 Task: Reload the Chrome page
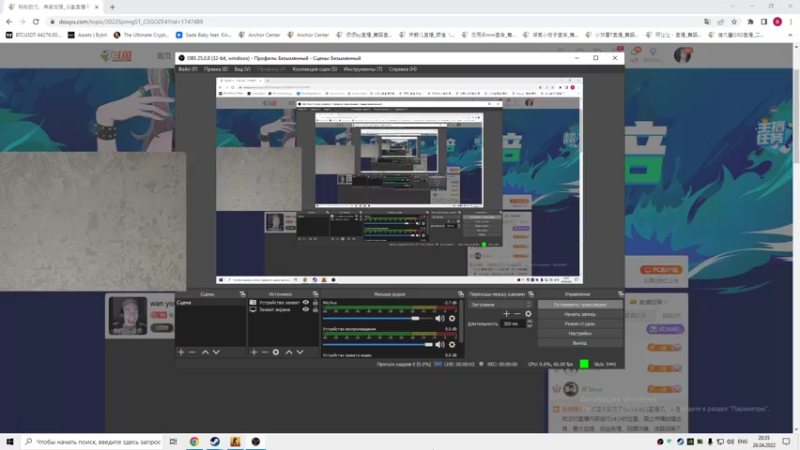click(x=36, y=21)
